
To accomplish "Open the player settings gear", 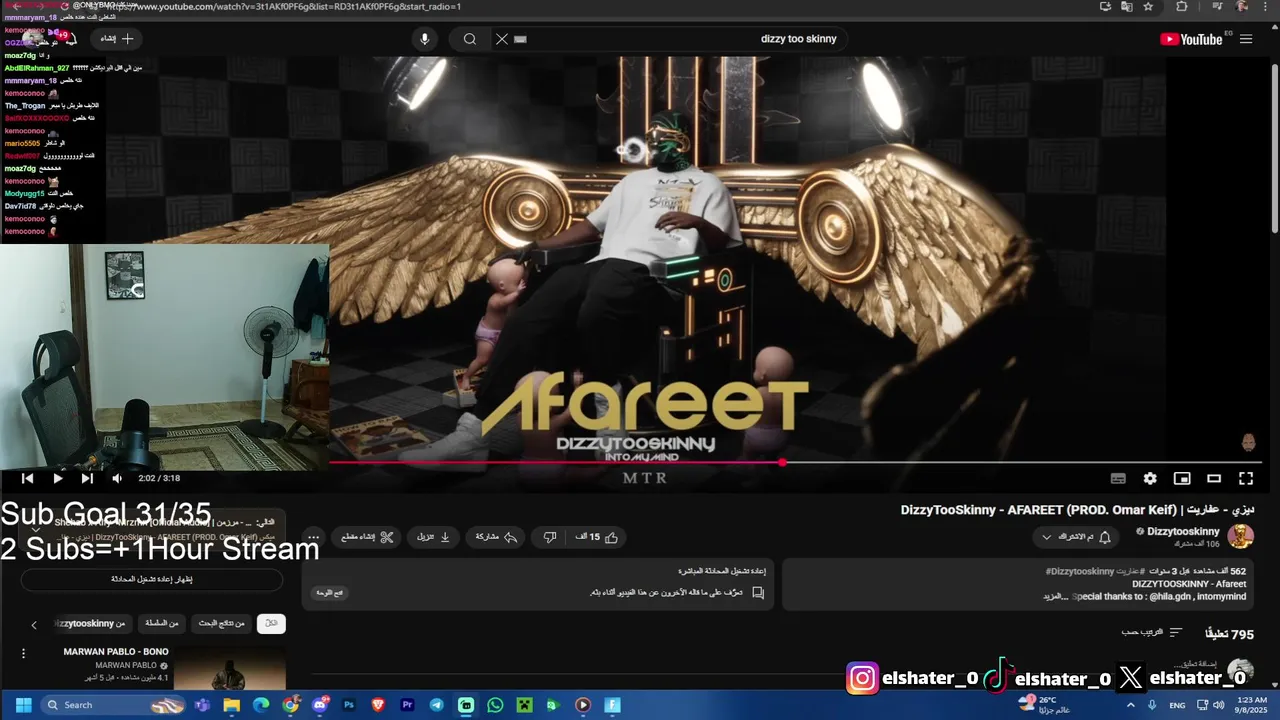I will tap(1150, 479).
